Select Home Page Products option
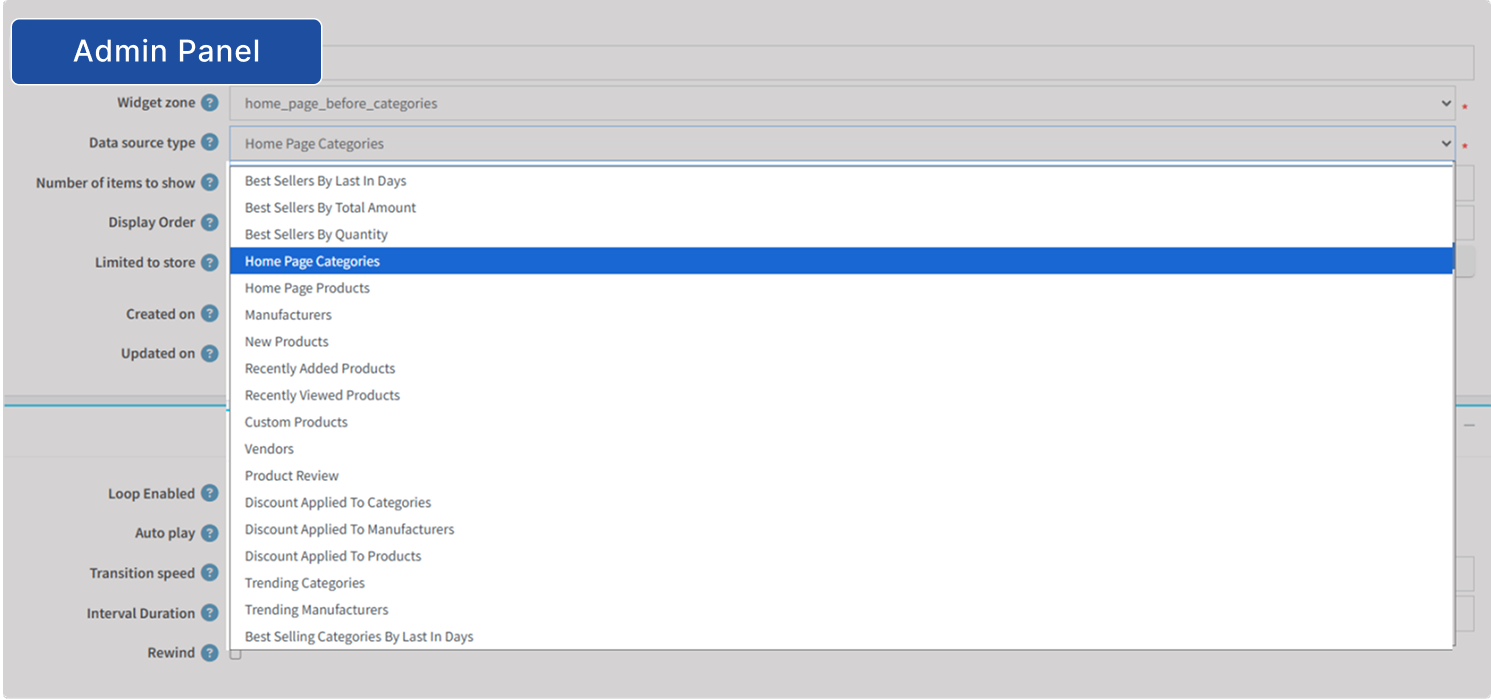 coord(841,288)
